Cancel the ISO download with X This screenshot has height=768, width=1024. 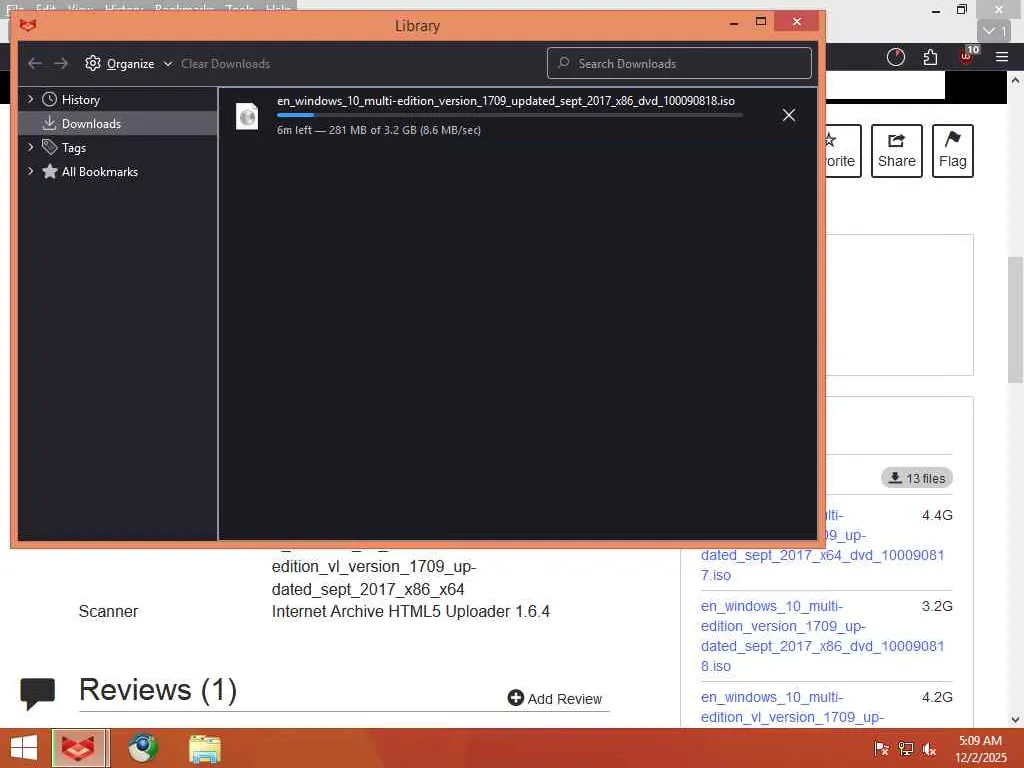[789, 115]
